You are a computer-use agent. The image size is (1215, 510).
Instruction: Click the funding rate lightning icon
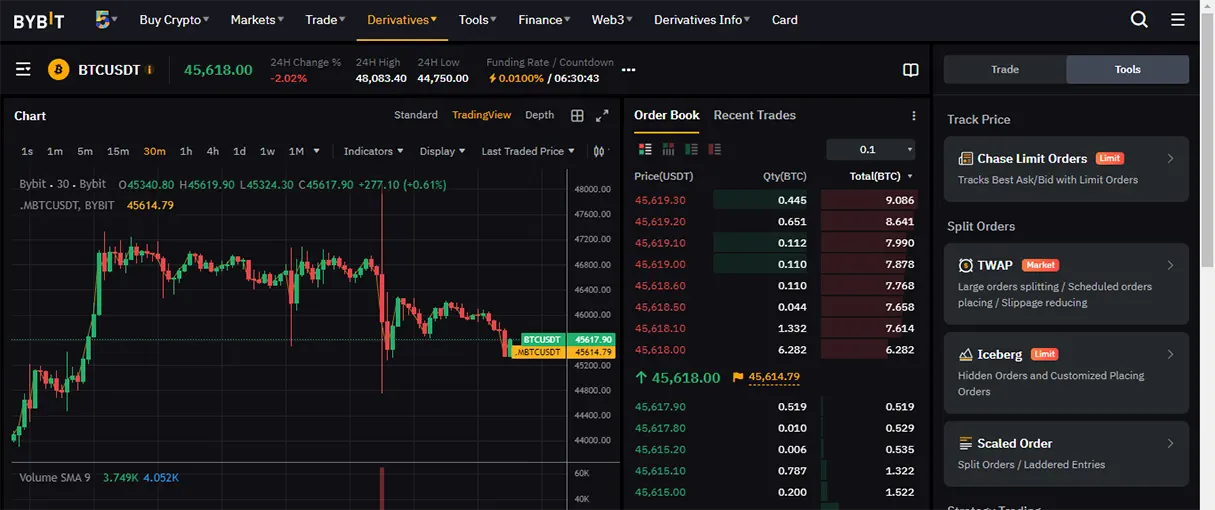click(x=492, y=78)
